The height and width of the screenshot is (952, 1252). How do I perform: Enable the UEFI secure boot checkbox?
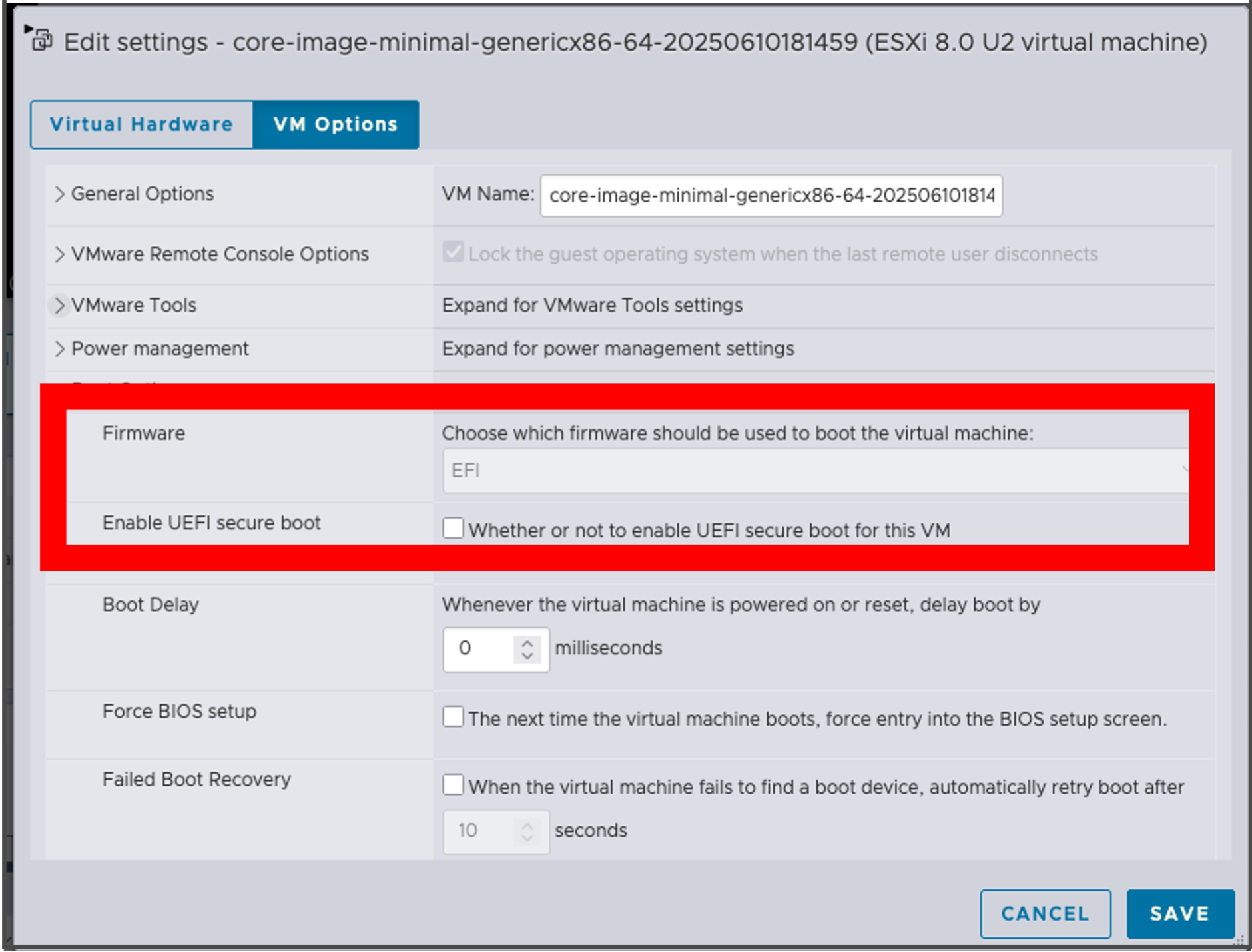(453, 529)
